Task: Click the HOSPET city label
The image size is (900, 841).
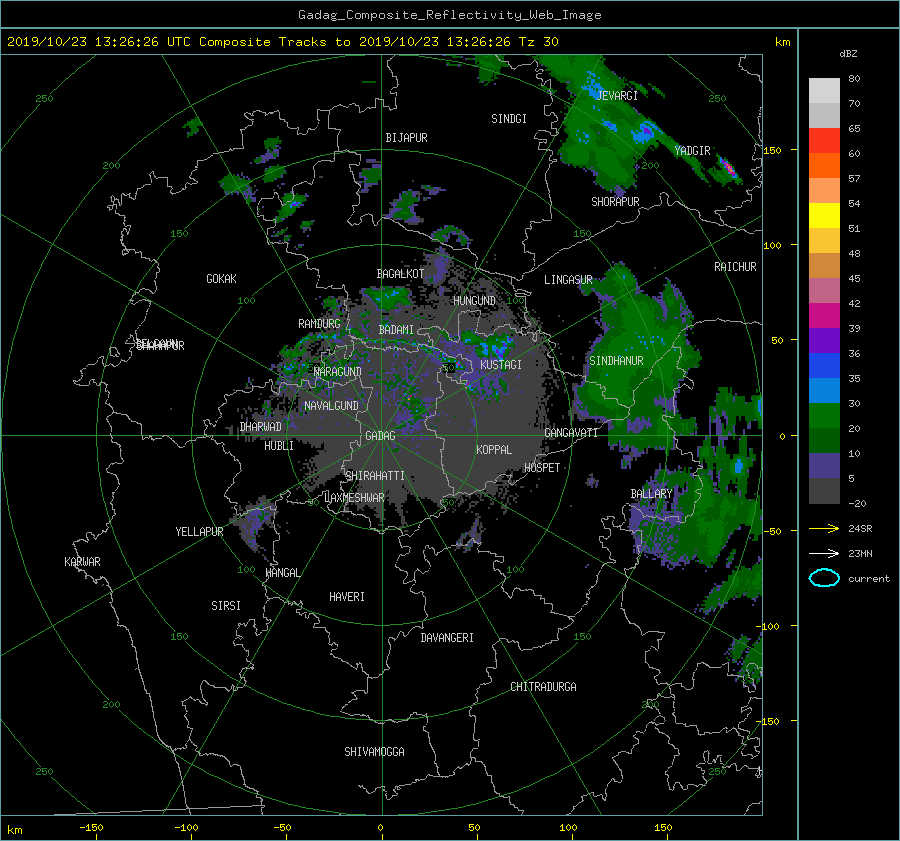Action: pos(542,468)
